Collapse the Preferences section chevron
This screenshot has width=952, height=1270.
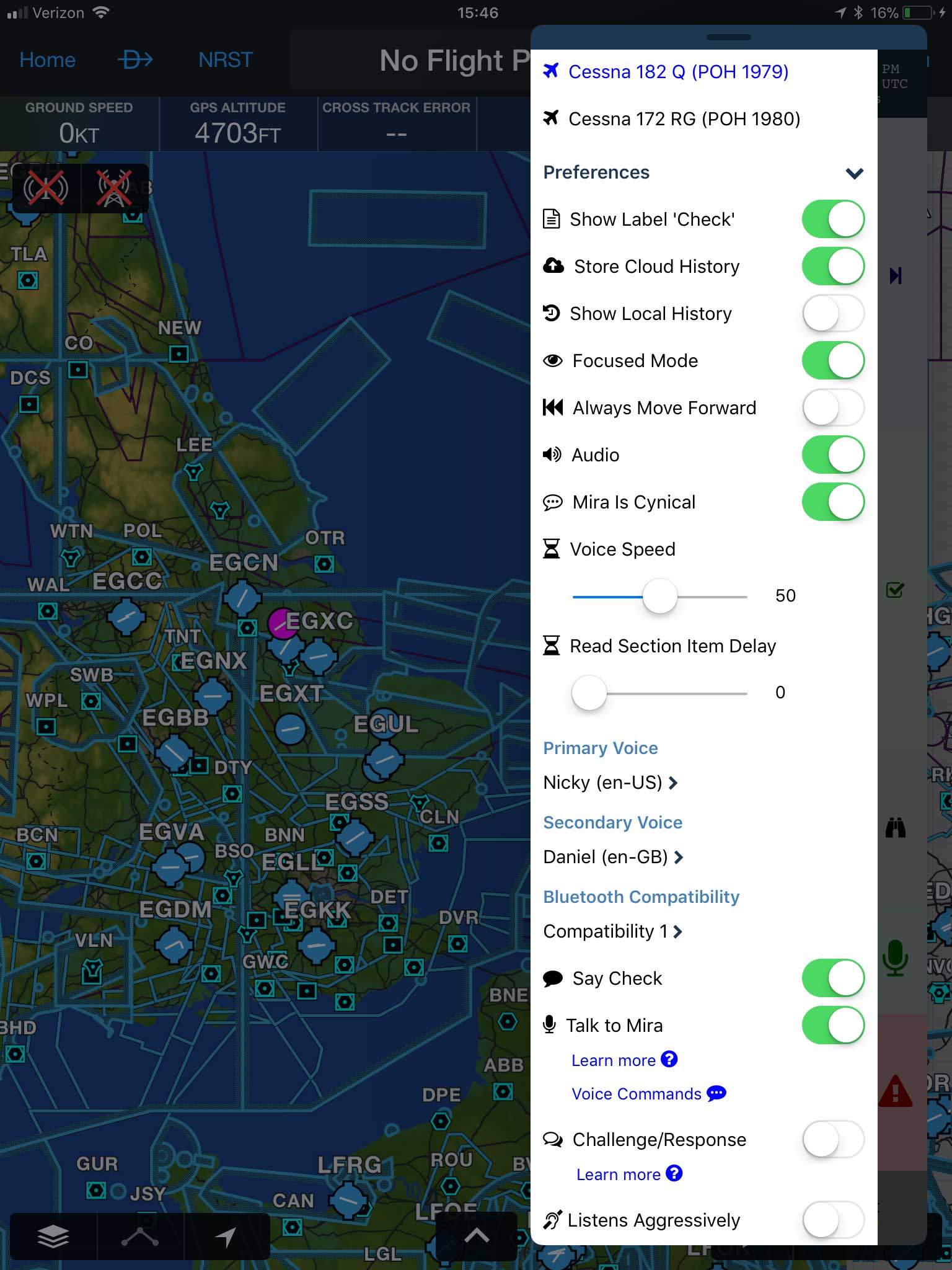click(855, 173)
